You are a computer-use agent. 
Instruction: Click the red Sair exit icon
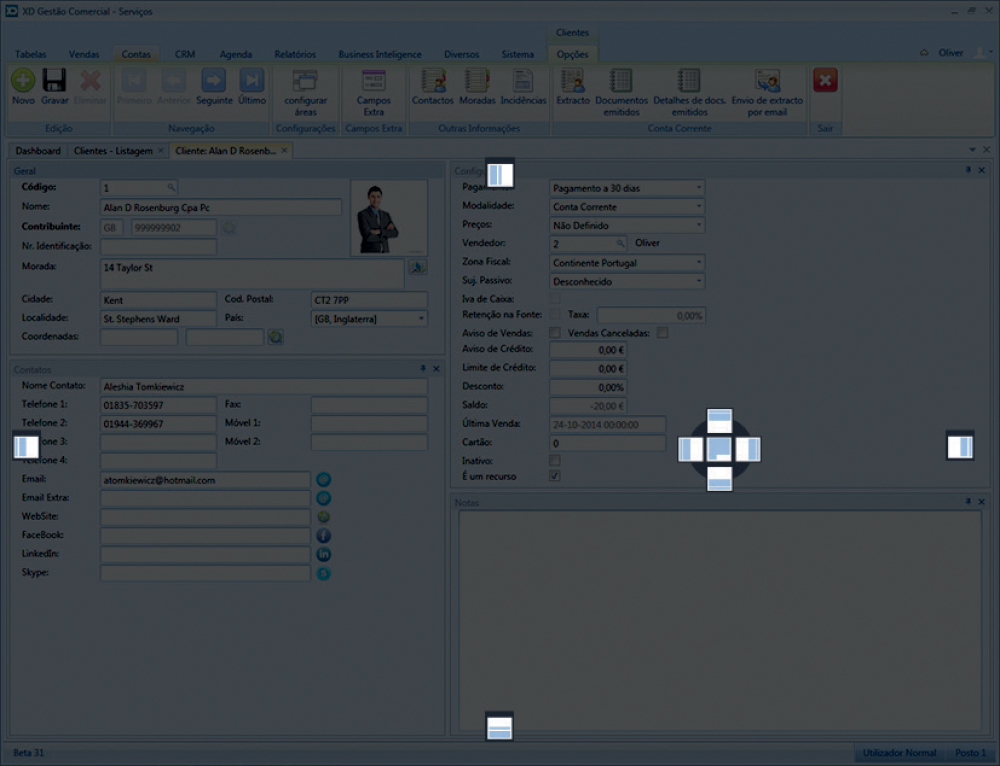pos(825,81)
